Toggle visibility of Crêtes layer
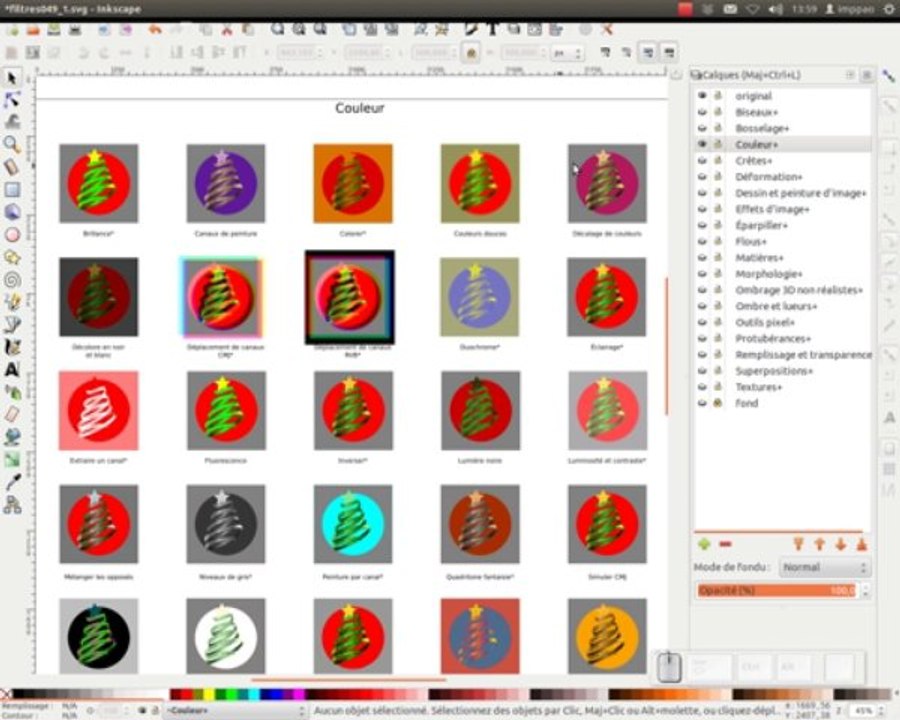 [702, 160]
